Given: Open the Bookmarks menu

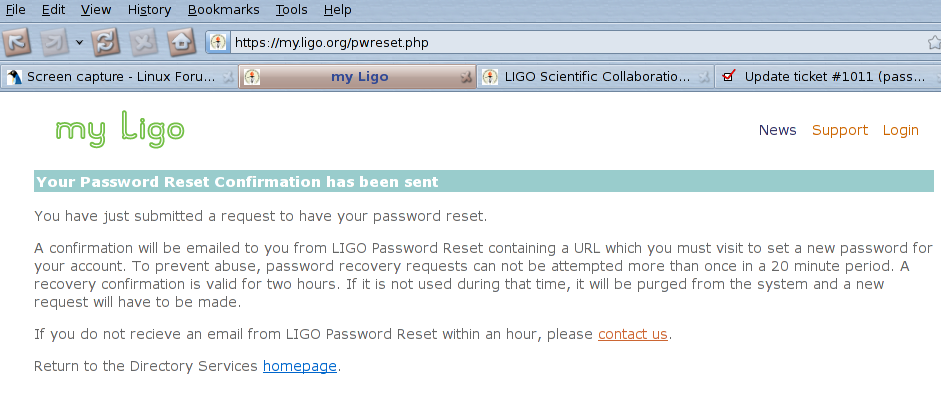Looking at the screenshot, I should 224,10.
